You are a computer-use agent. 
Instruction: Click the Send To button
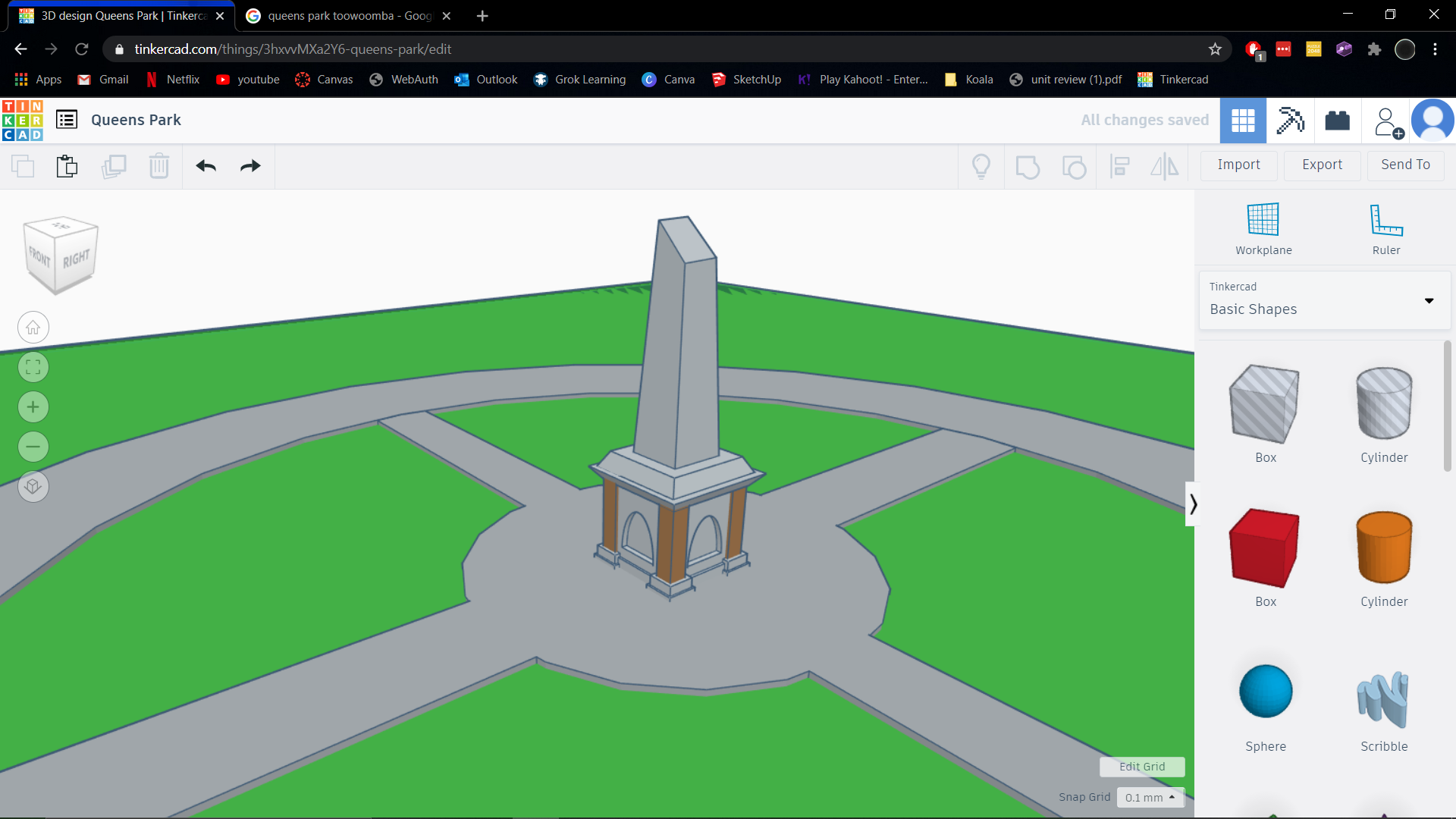pyautogui.click(x=1405, y=165)
